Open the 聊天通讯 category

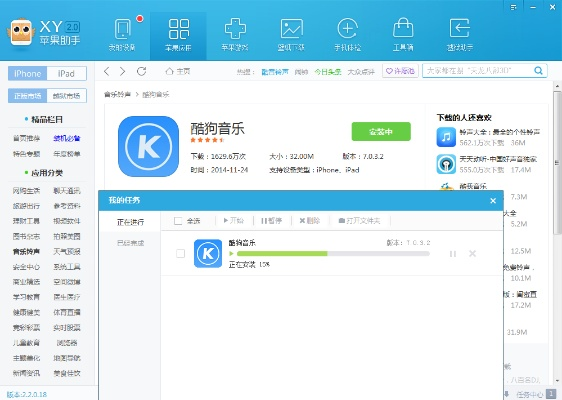(67, 191)
